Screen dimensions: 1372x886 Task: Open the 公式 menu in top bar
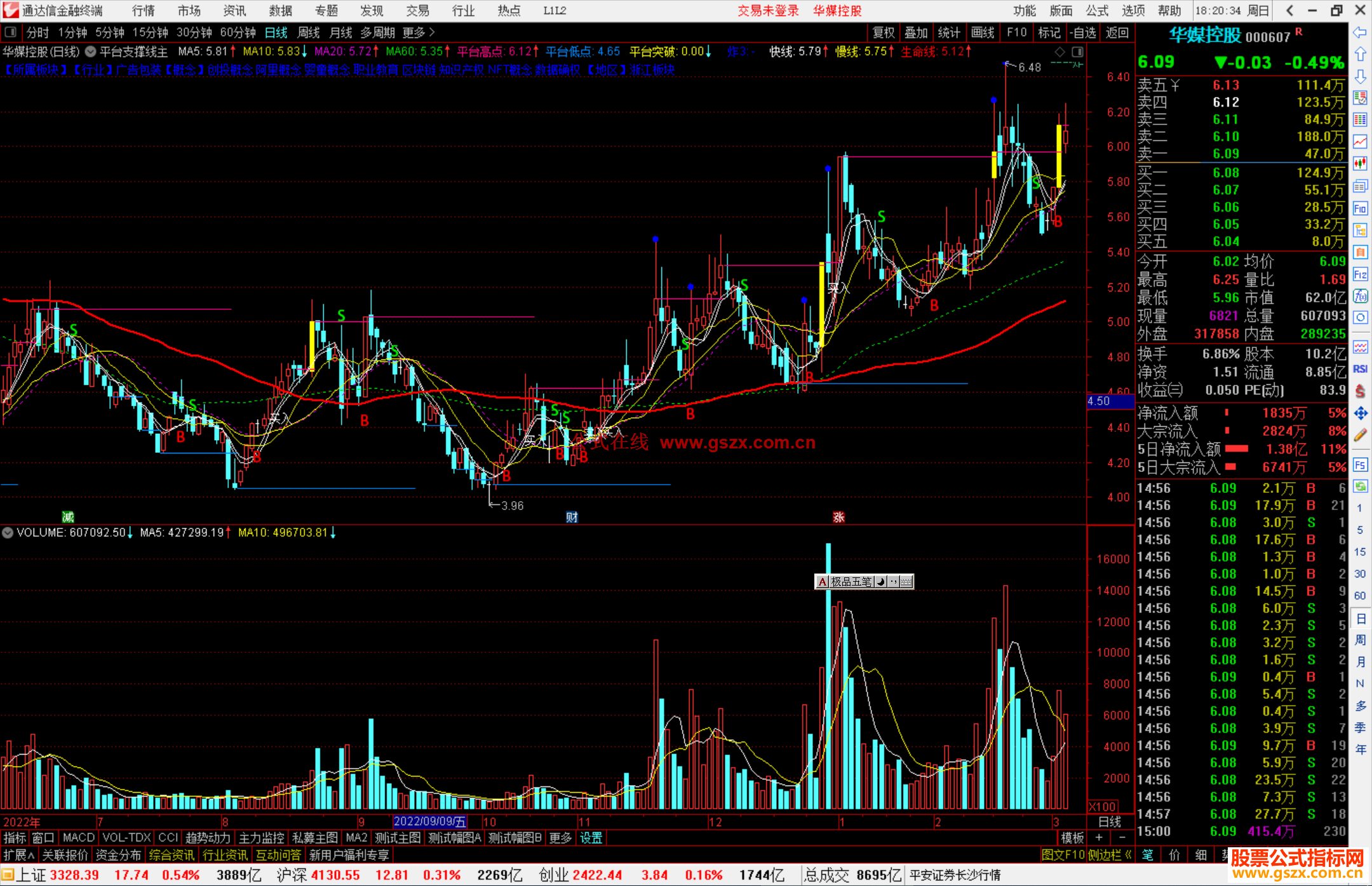(x=1096, y=10)
